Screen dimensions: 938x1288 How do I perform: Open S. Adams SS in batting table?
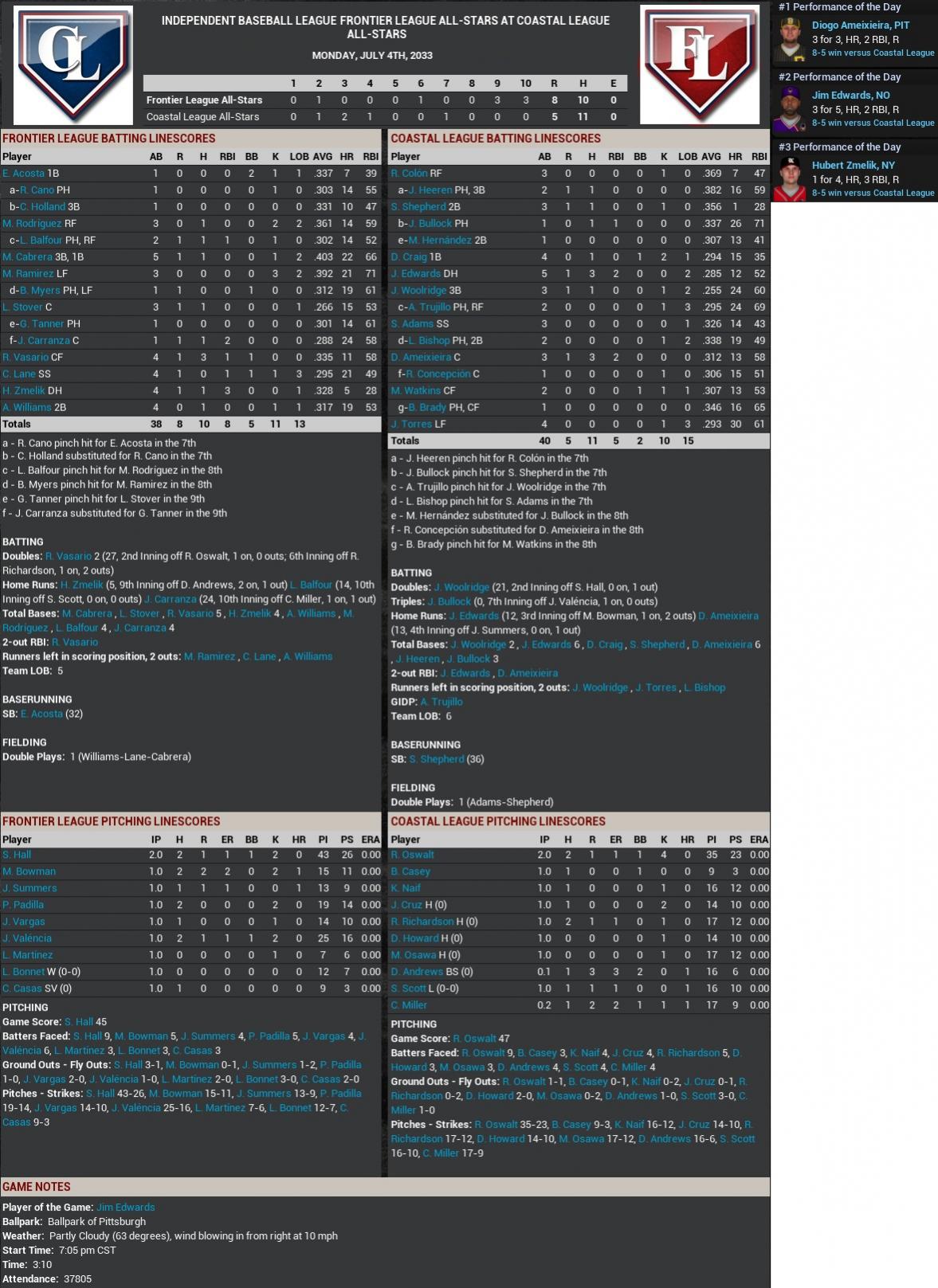click(x=412, y=323)
